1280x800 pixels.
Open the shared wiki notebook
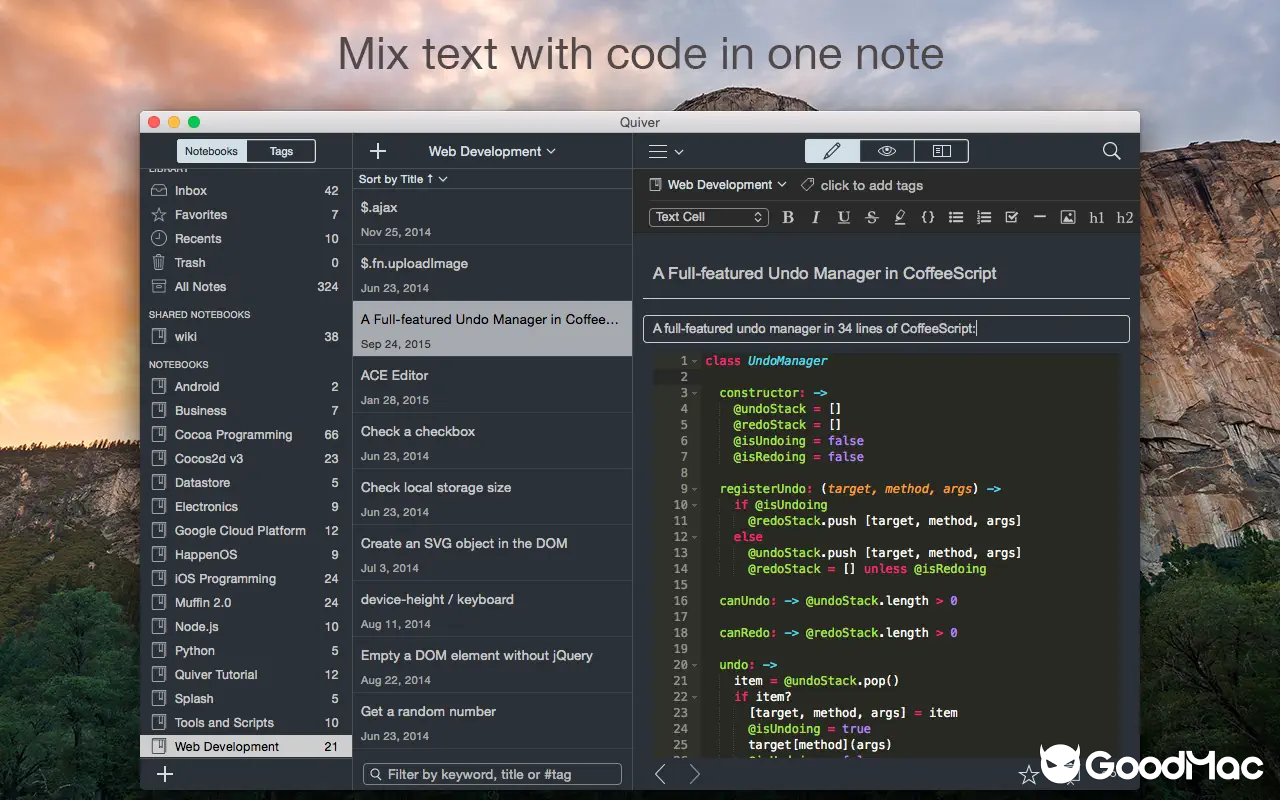tap(246, 336)
